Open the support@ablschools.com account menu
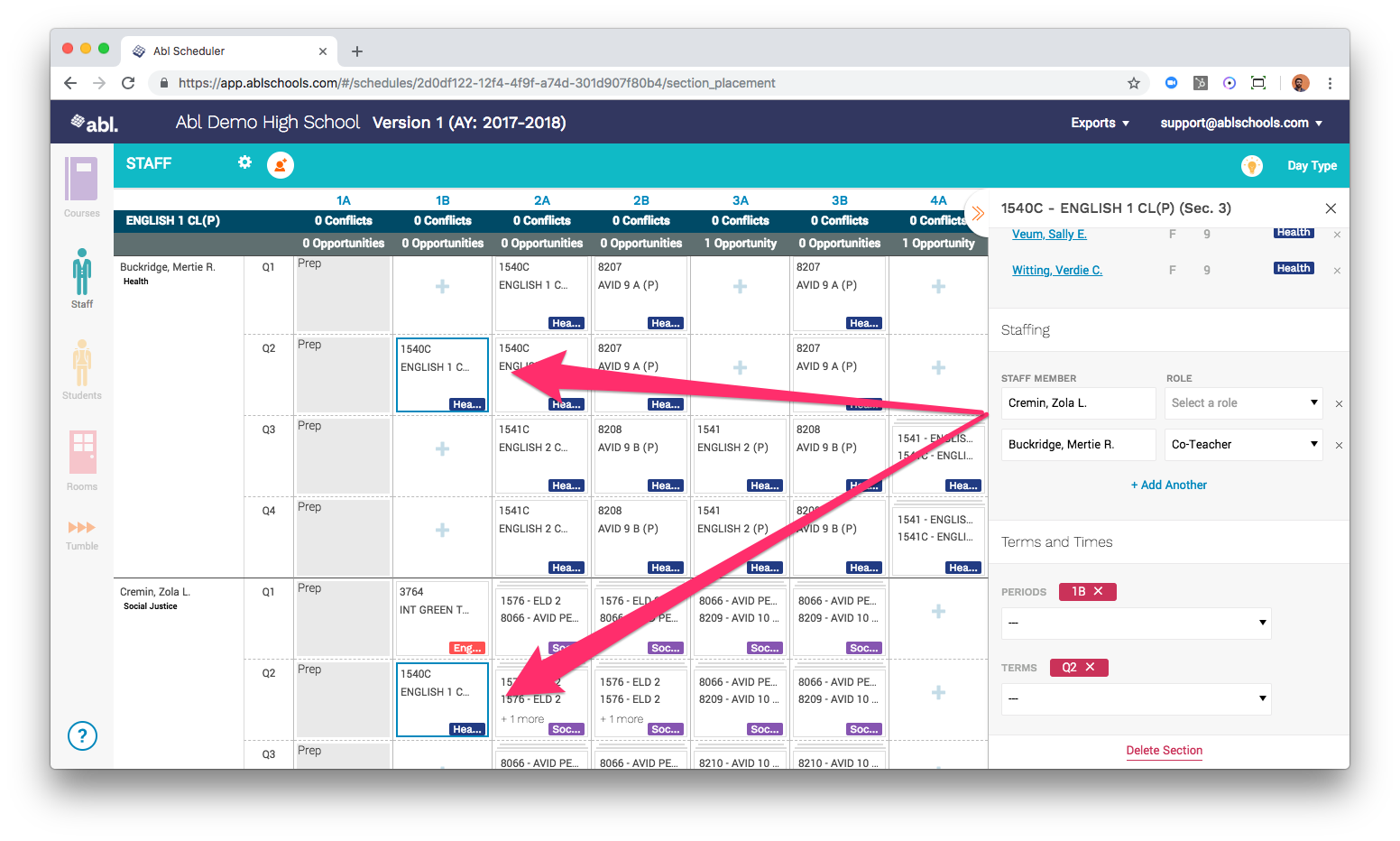The image size is (1400, 841). (x=1241, y=123)
